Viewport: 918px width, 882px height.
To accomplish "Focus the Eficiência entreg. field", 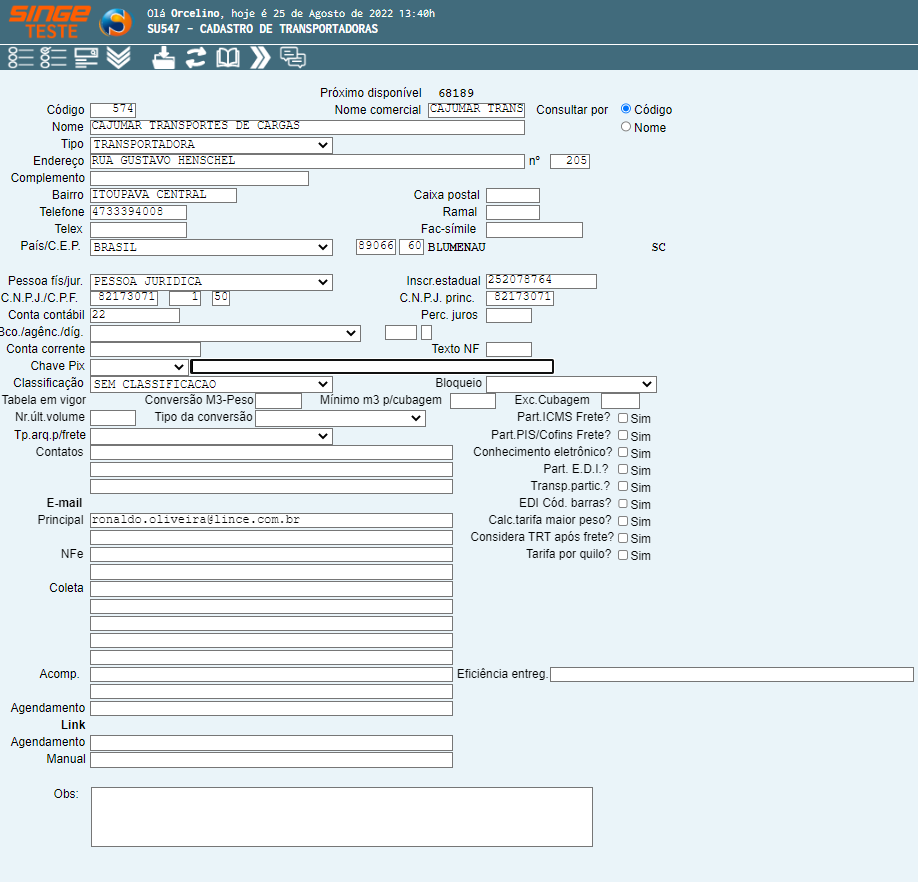I will point(732,674).
